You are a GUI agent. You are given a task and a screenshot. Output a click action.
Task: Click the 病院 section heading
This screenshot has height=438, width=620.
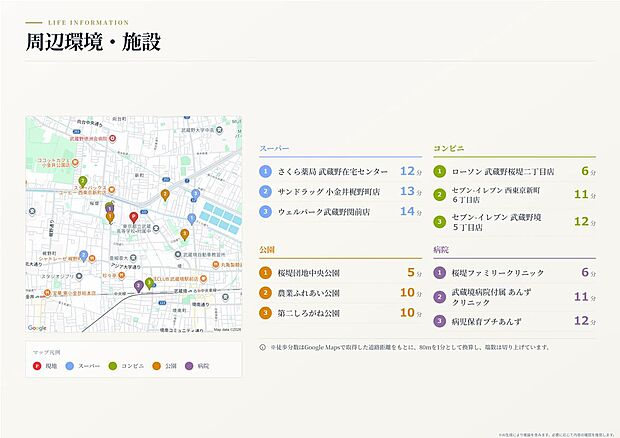pyautogui.click(x=441, y=249)
